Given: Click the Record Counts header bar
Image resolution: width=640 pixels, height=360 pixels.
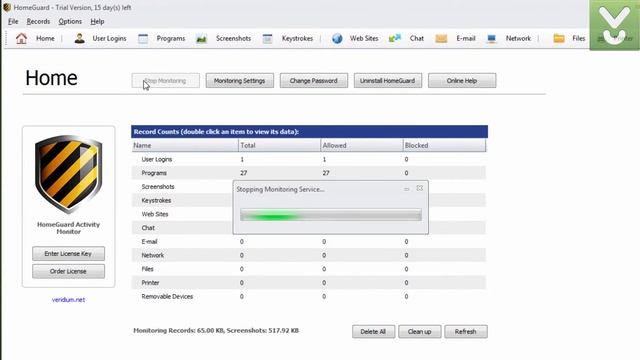Looking at the screenshot, I should [309, 132].
